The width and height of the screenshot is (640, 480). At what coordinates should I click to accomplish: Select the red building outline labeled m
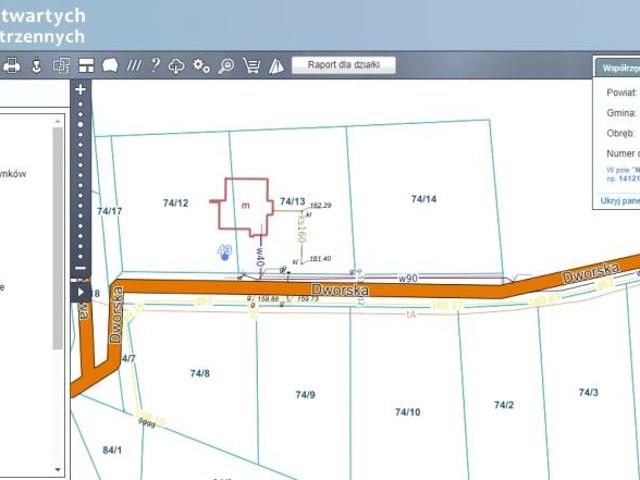(246, 203)
